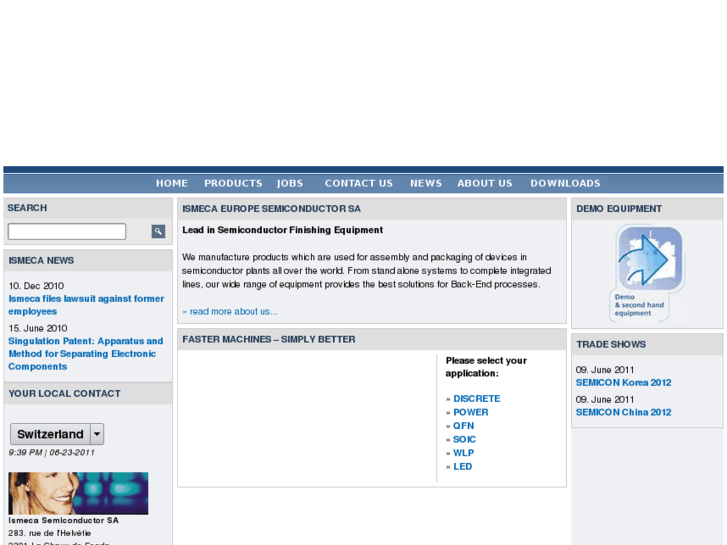Click into the search text field
The width and height of the screenshot is (727, 545).
tap(67, 231)
